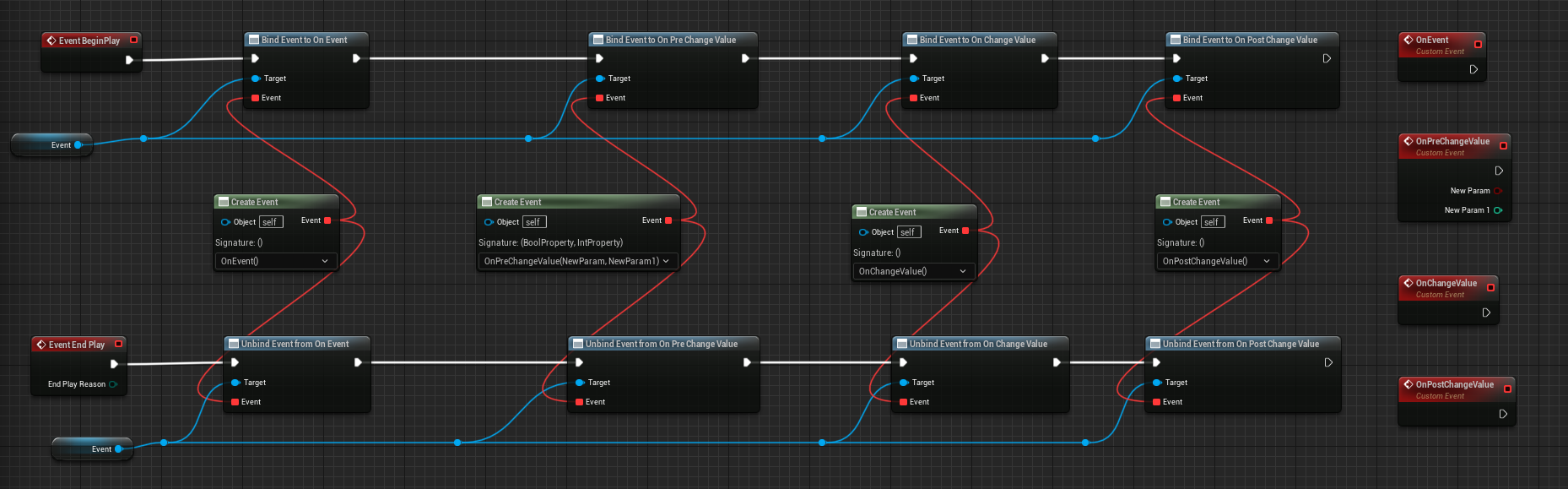Click the red delegate pin on OnPostChangeValue event
Image resolution: width=1568 pixels, height=489 pixels.
[1507, 388]
